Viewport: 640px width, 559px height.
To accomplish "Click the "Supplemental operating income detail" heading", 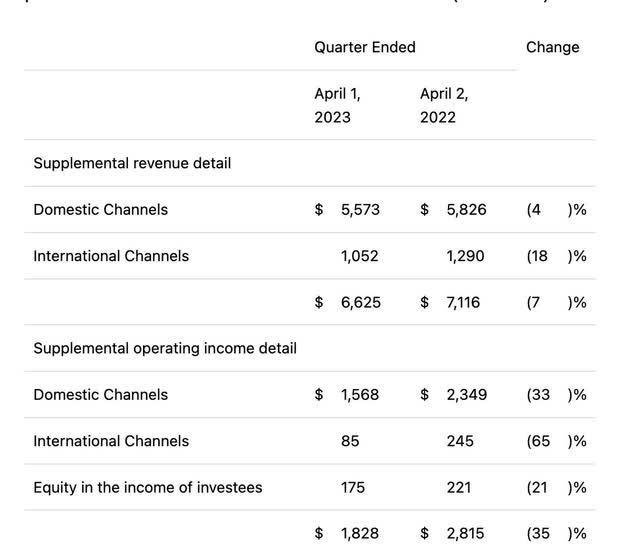I will point(165,348).
